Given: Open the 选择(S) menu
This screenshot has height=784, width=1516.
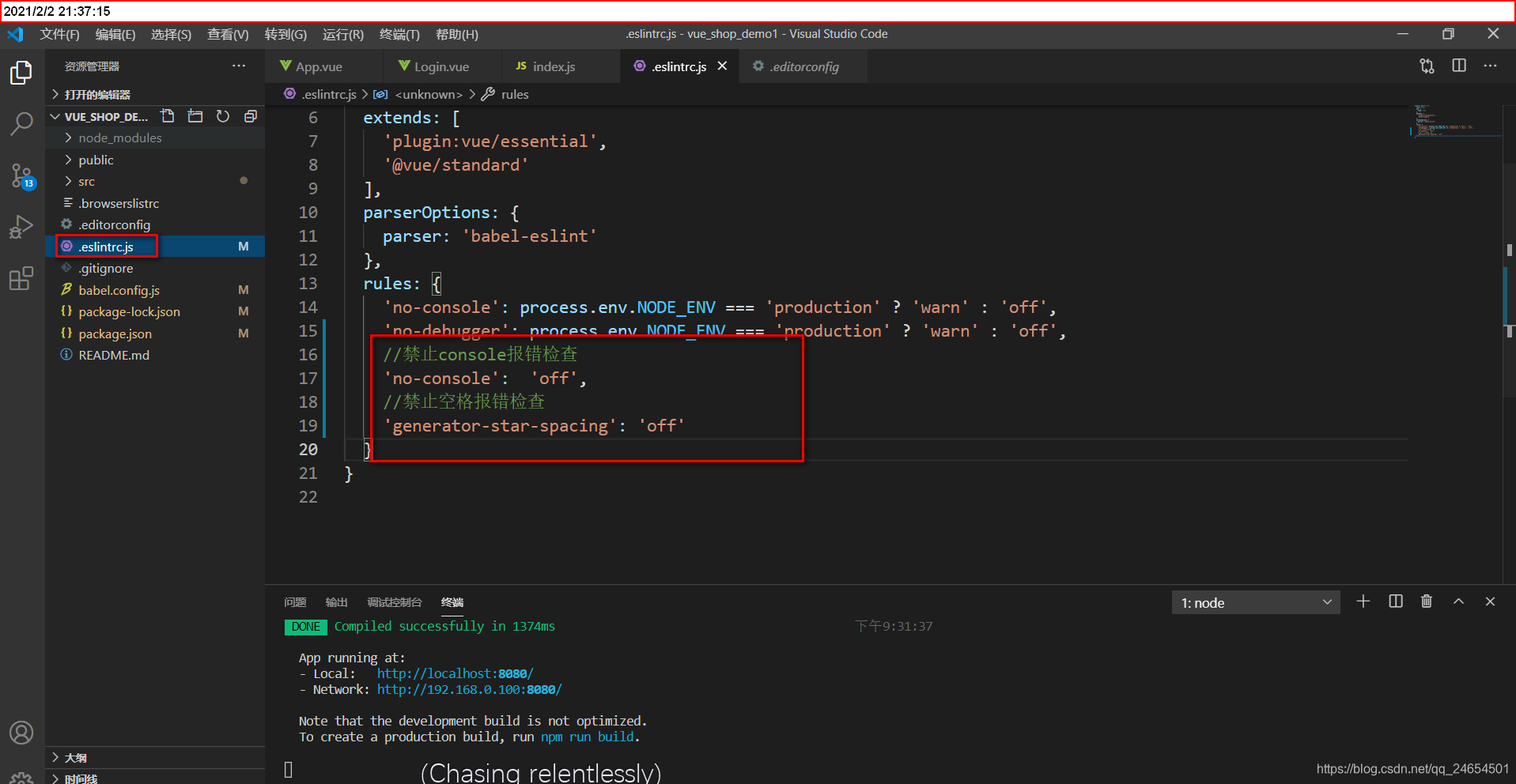Looking at the screenshot, I should pos(171,35).
